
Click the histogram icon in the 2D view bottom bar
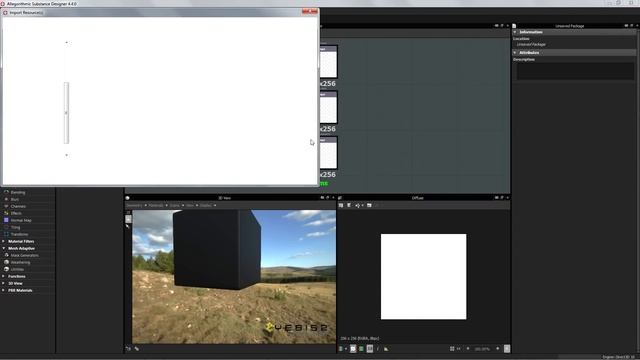coord(386,349)
